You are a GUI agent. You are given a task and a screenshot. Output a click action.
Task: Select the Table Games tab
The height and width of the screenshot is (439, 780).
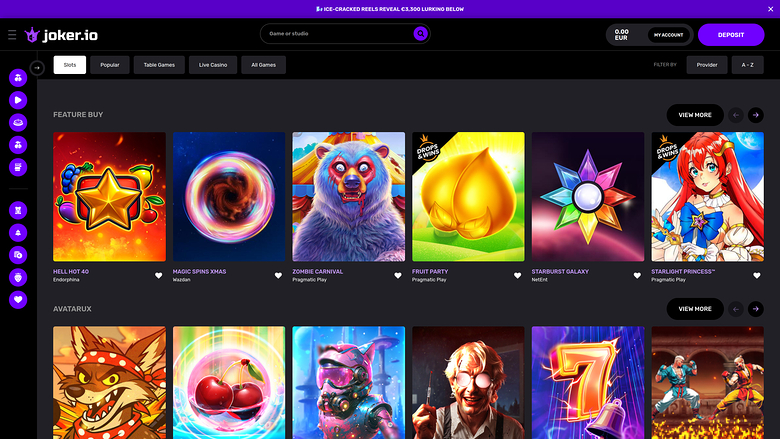(x=158, y=65)
